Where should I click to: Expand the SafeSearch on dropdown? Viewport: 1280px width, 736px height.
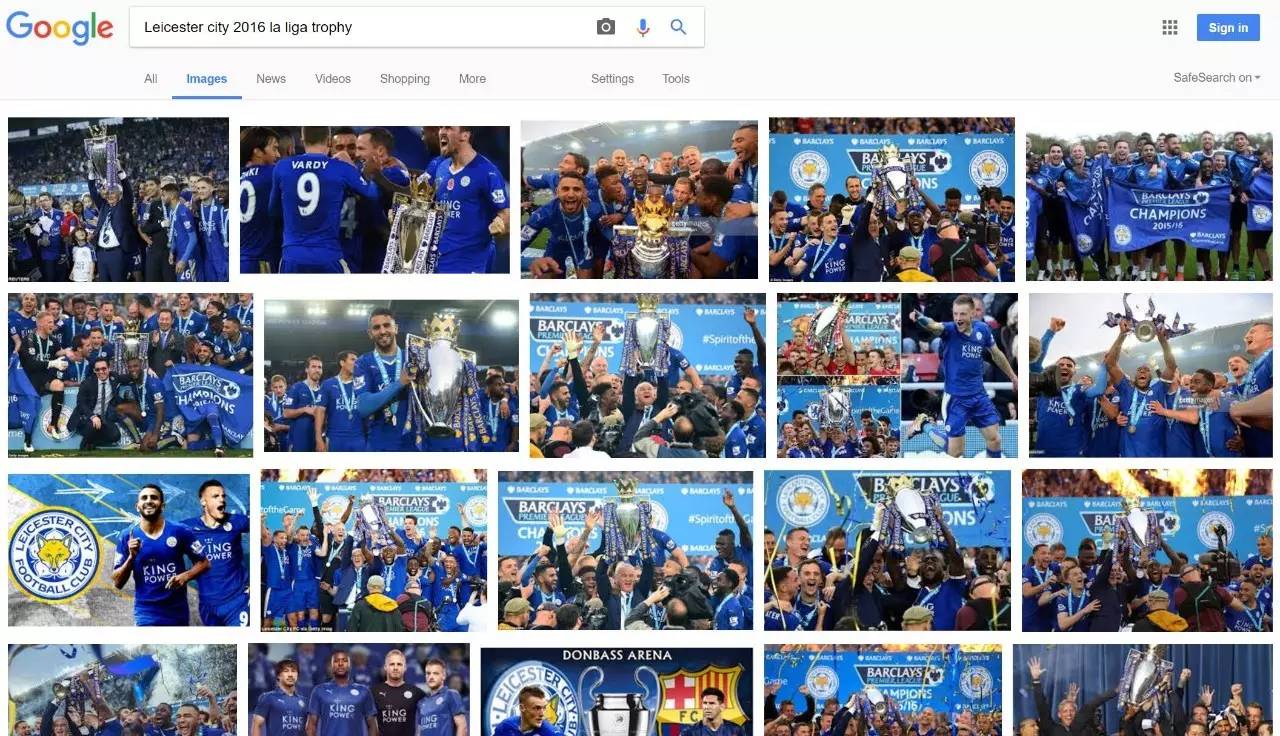pyautogui.click(x=1217, y=78)
